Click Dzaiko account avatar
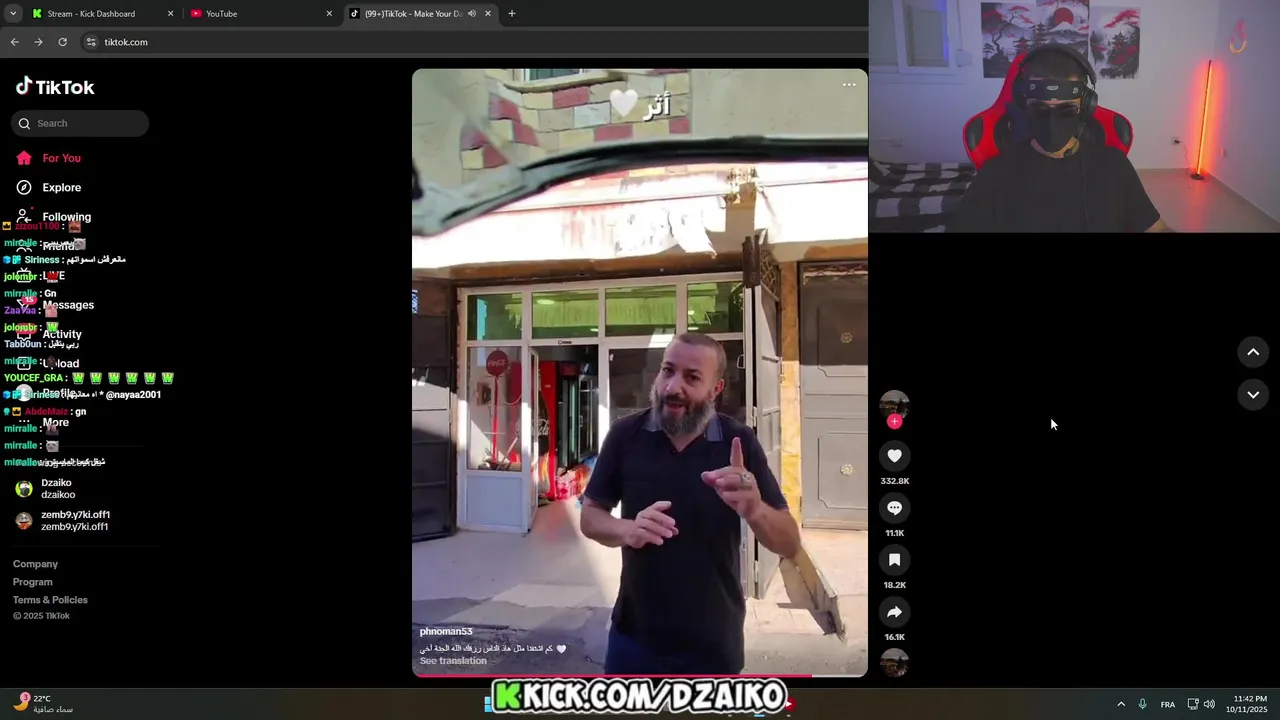 tap(24, 489)
